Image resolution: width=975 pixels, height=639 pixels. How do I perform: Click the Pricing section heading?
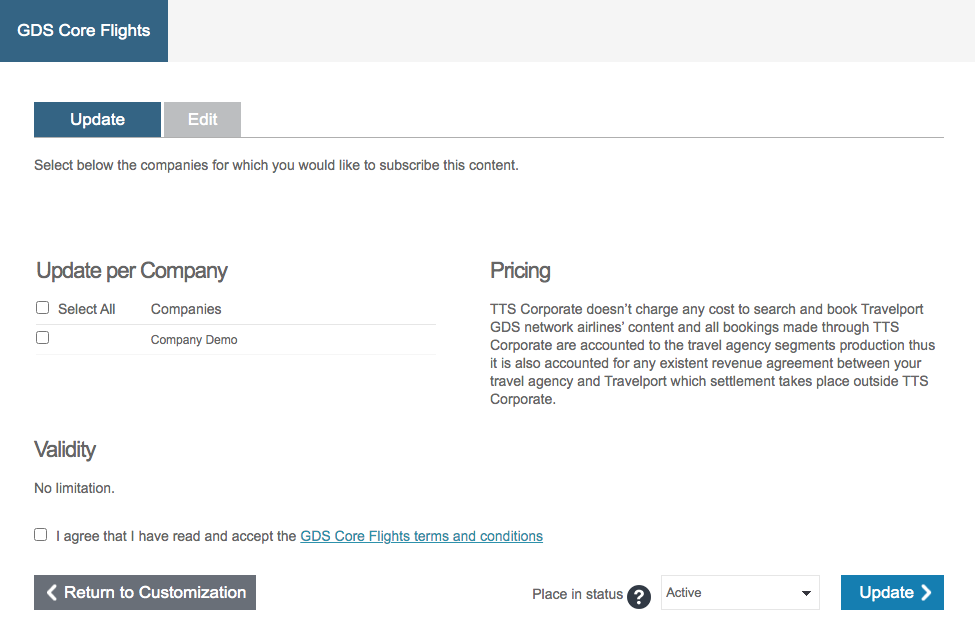pos(520,270)
